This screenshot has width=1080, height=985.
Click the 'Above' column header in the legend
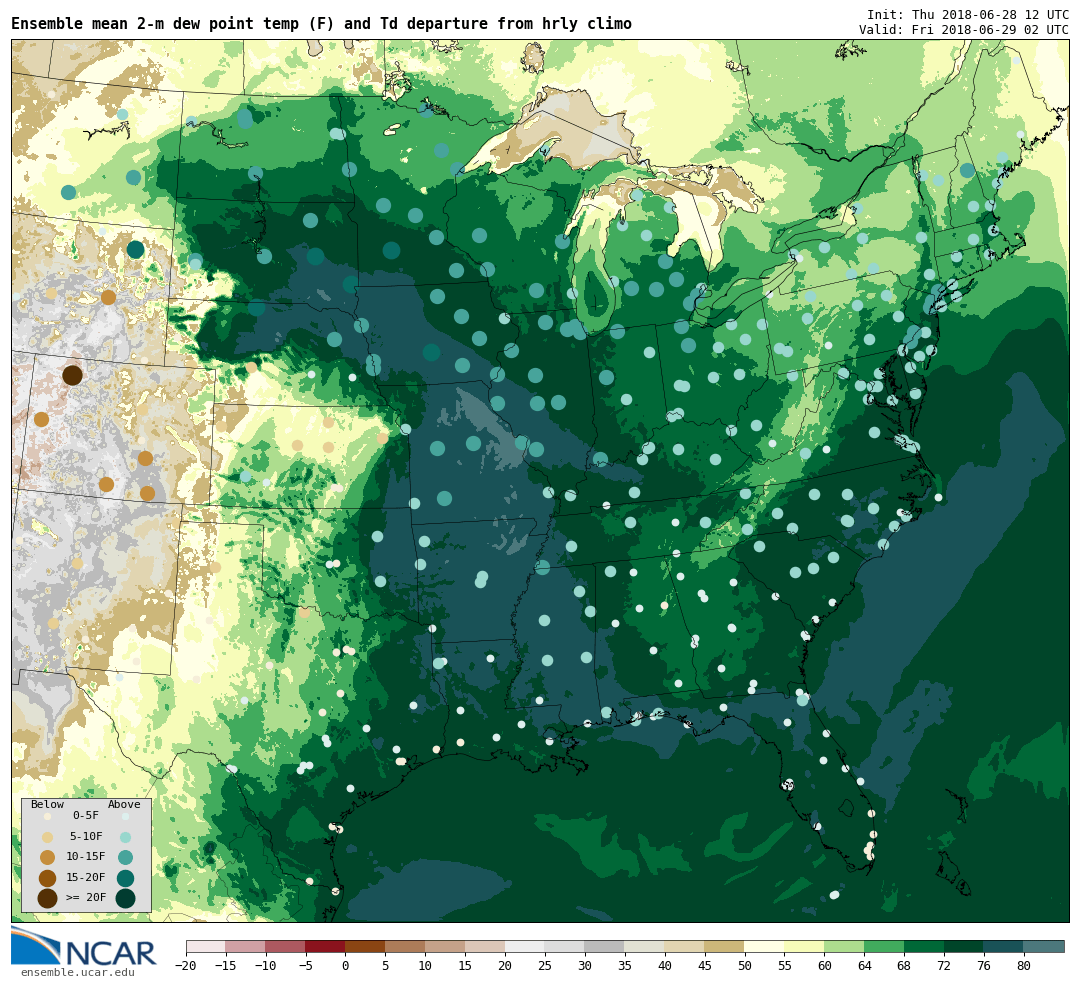coord(124,804)
